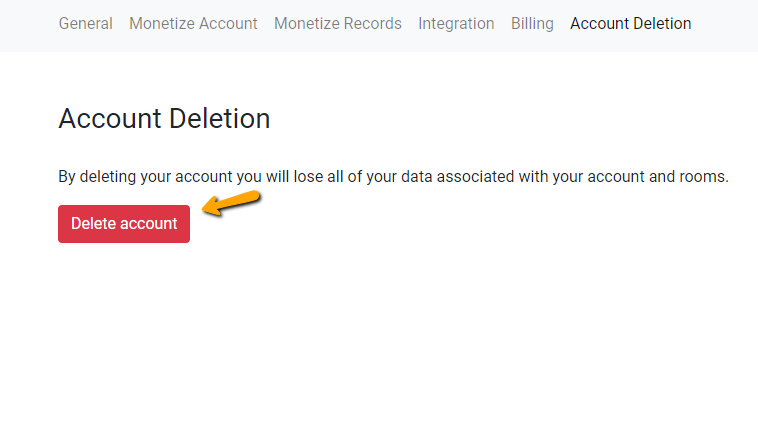Select the active Account Deletion tab
Viewport: 758px width, 437px height.
pyautogui.click(x=630, y=24)
